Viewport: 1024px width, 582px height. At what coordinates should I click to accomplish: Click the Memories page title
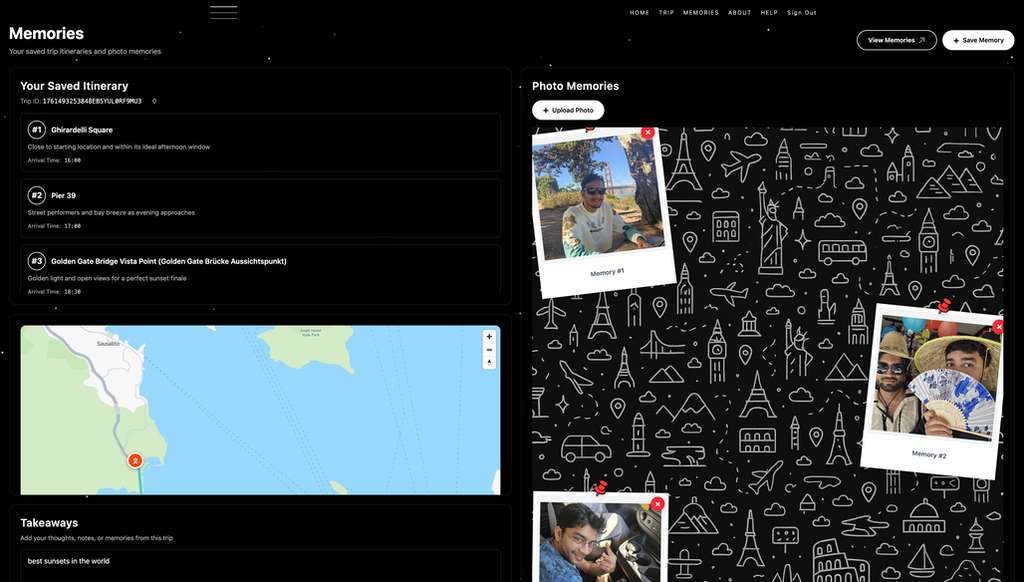46,33
